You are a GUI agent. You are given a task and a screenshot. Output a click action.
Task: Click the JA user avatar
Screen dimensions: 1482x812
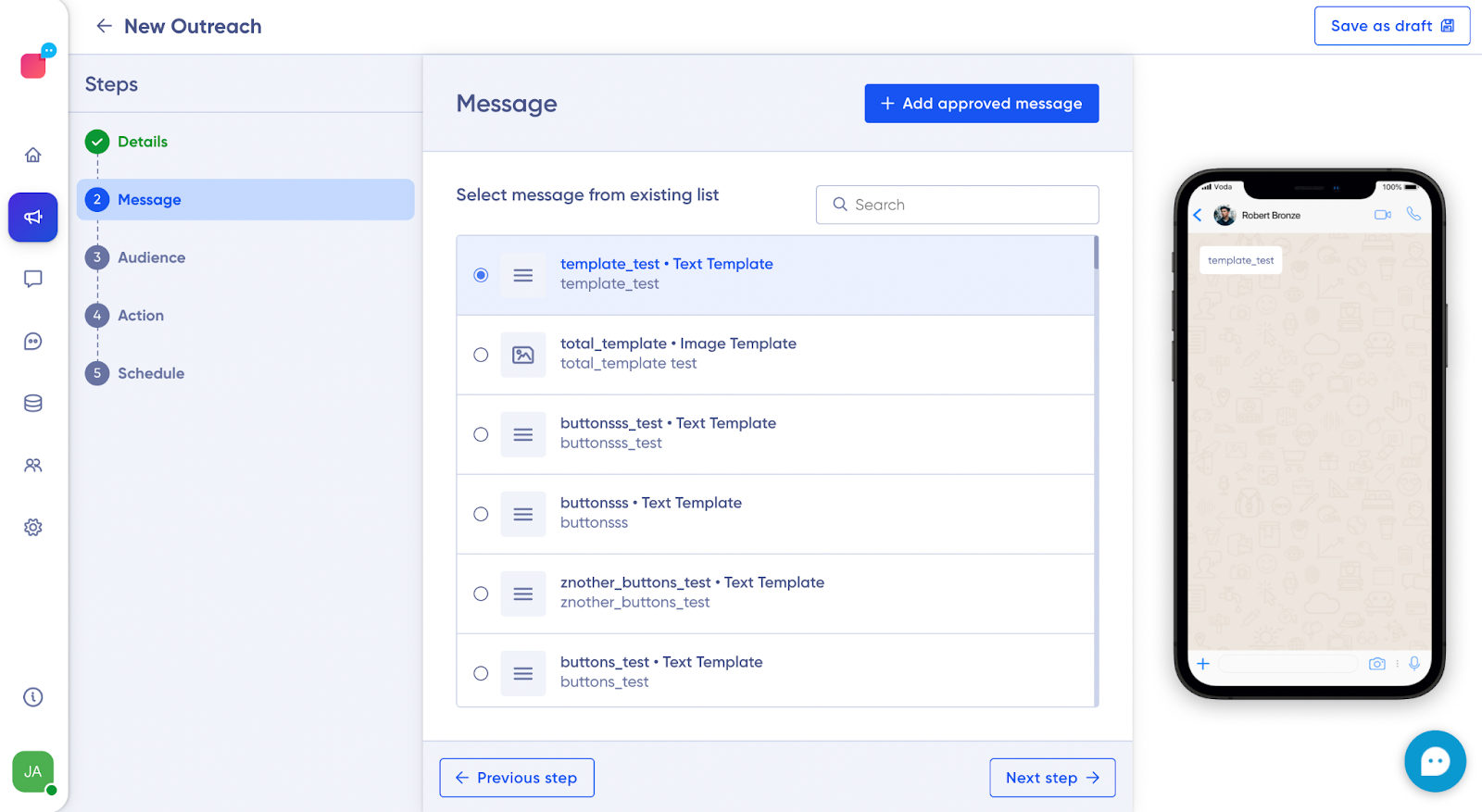click(x=33, y=771)
